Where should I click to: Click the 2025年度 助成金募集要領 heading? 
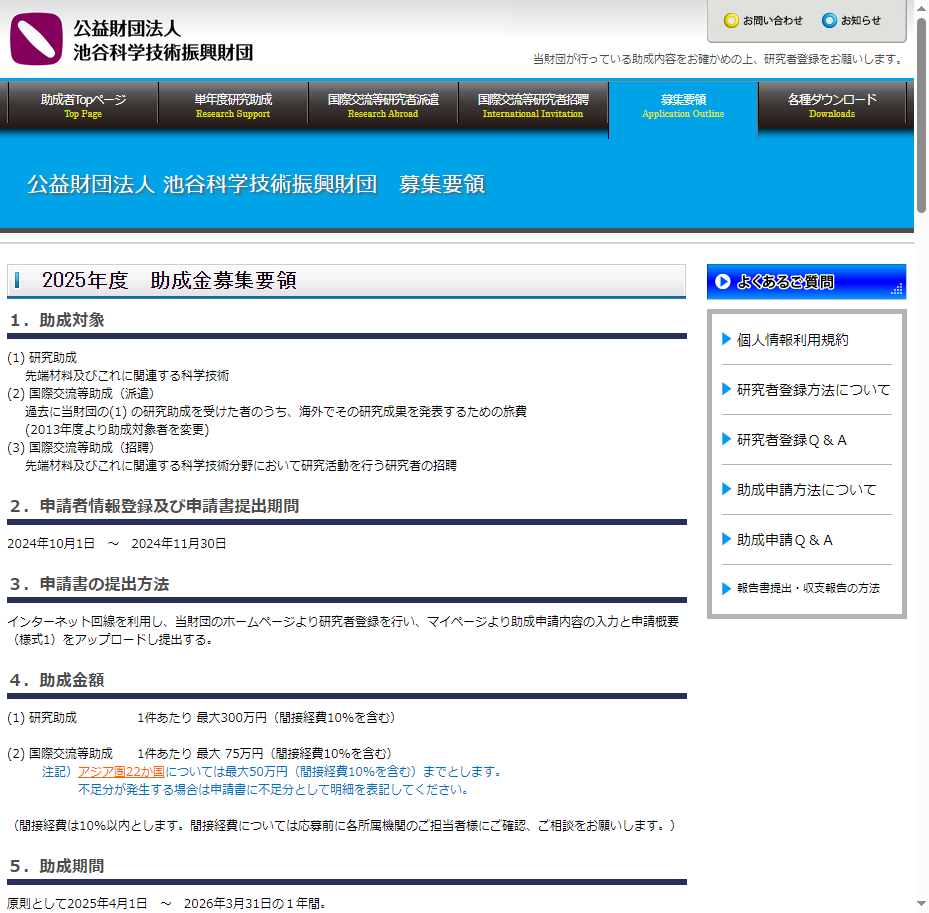pos(169,280)
